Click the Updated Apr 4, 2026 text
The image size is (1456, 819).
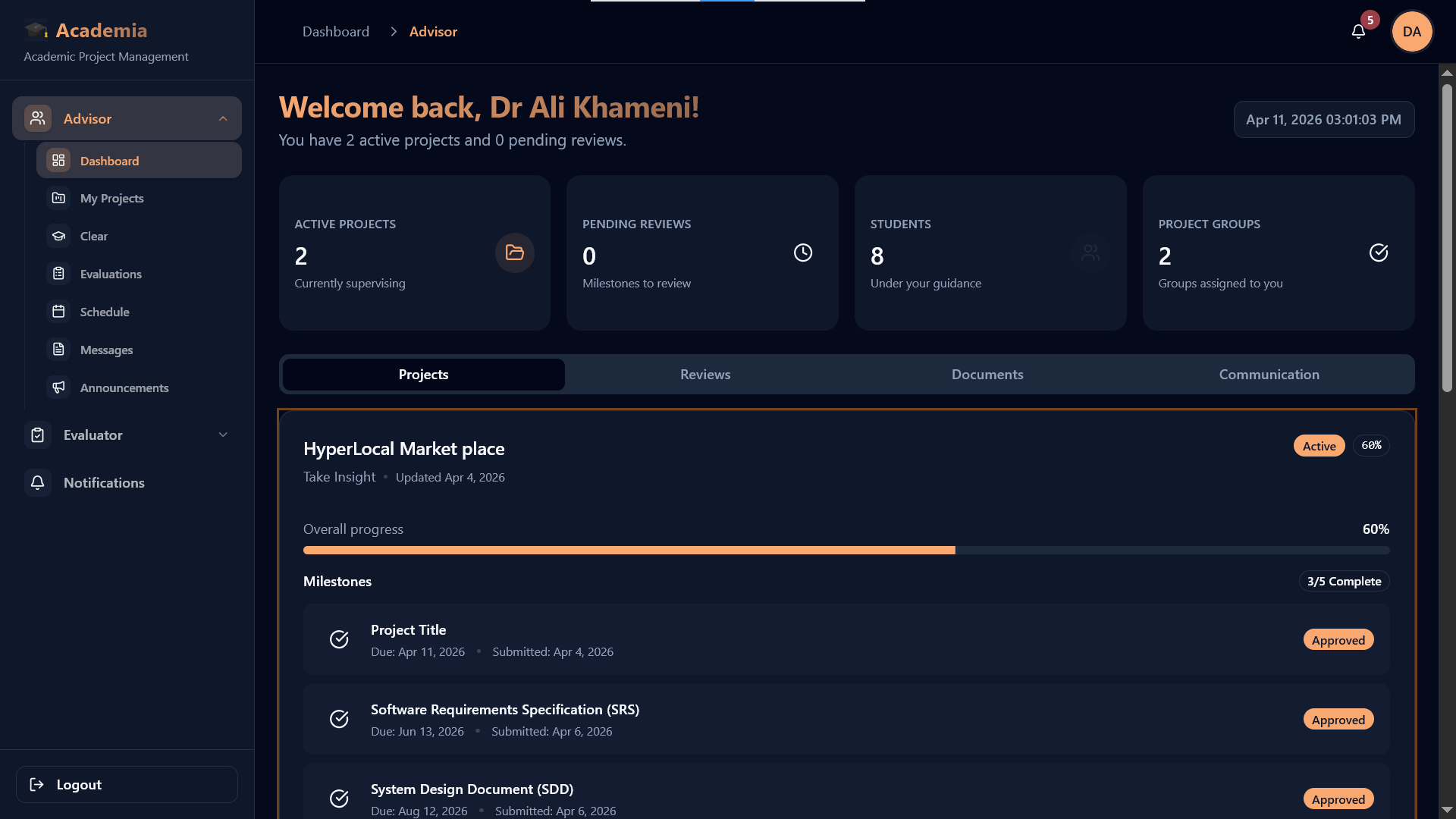pos(450,478)
